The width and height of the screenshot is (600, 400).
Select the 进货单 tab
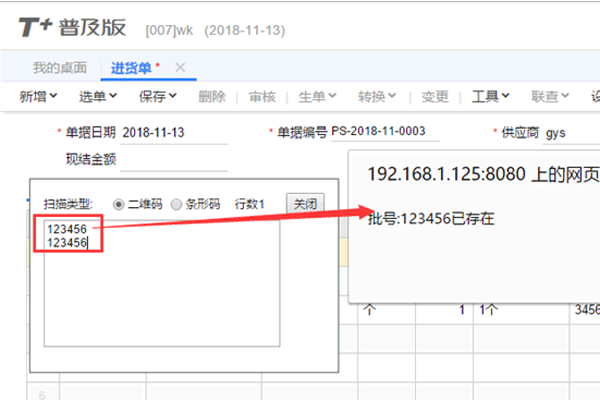(135, 68)
